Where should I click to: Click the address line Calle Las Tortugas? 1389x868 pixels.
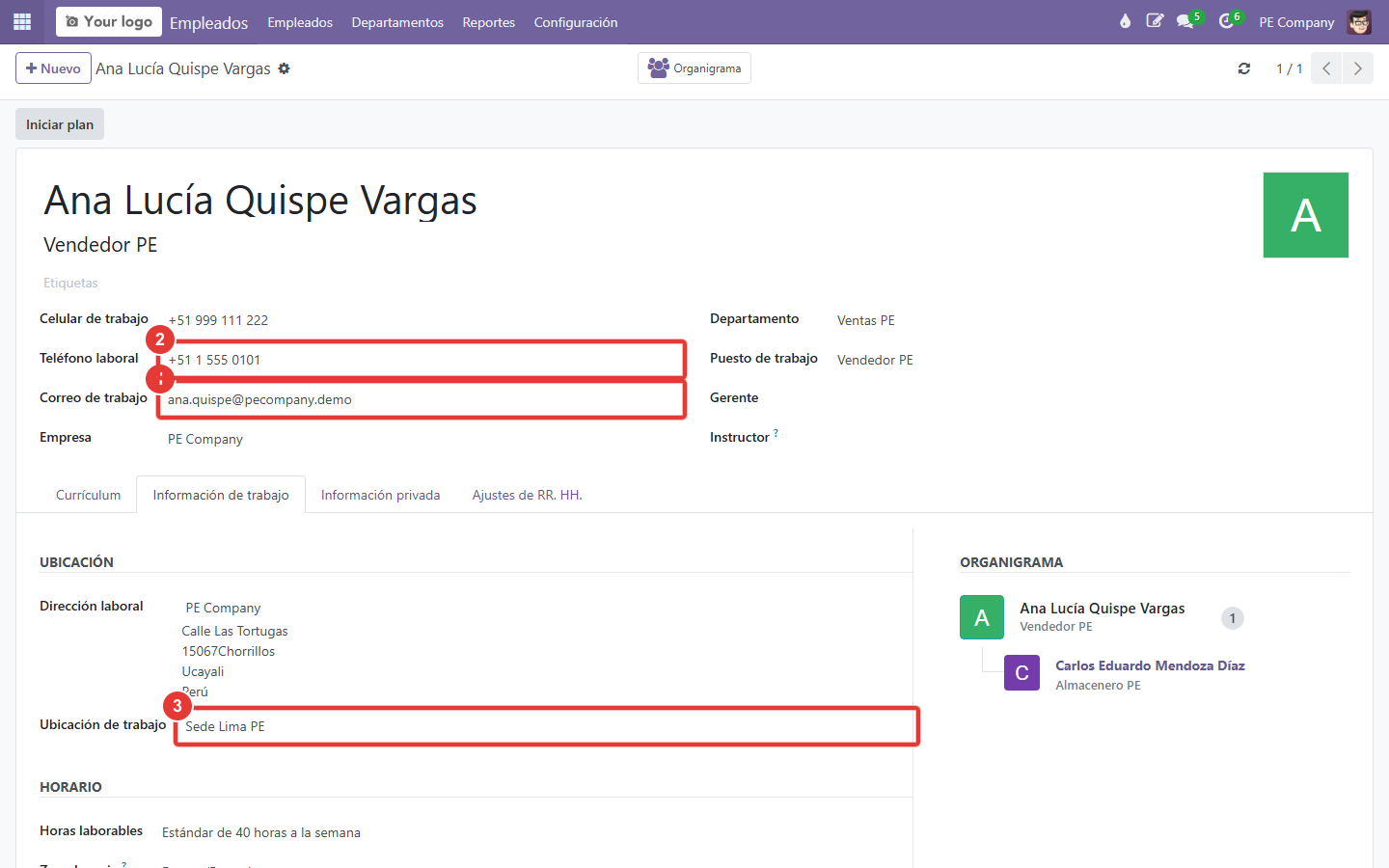tap(234, 631)
